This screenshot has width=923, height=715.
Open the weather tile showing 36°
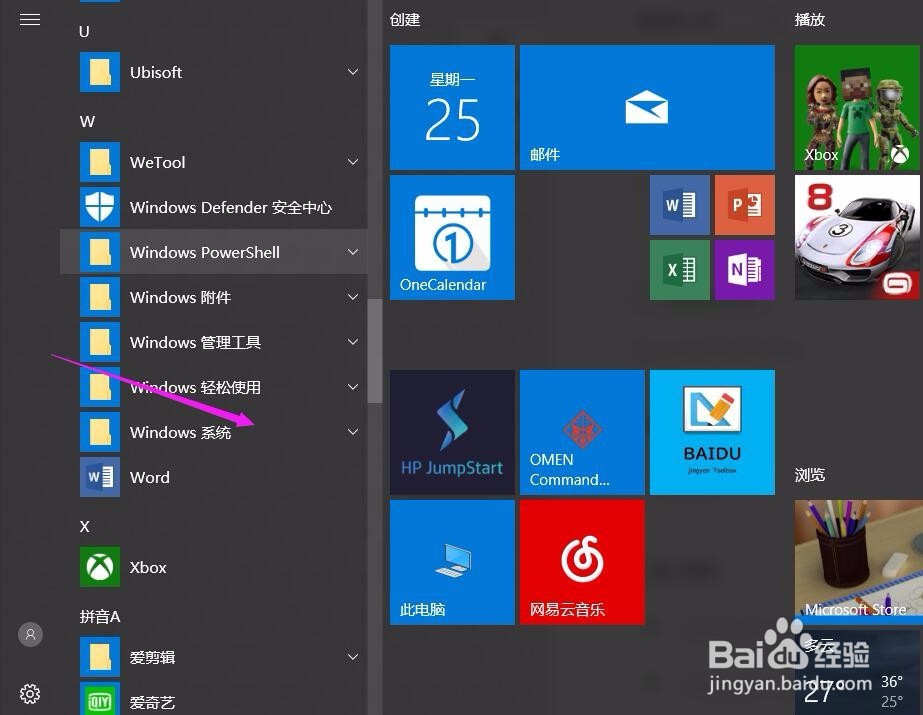tap(858, 673)
